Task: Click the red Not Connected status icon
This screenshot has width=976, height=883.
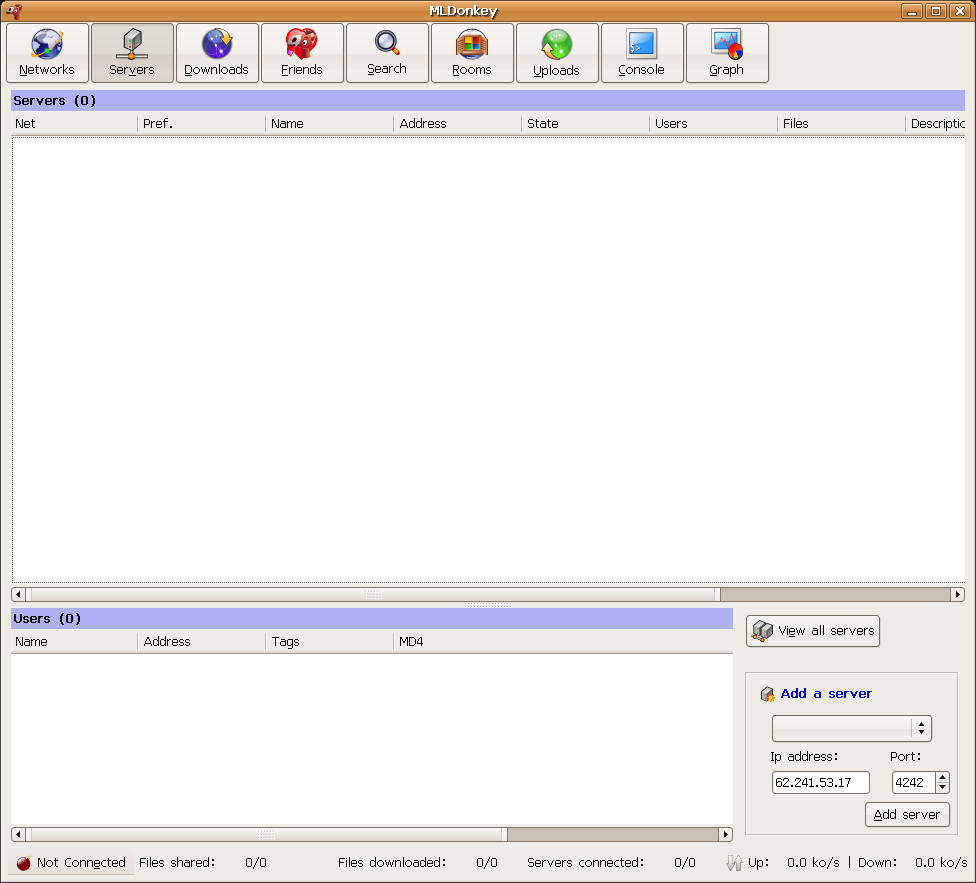Action: pos(24,863)
